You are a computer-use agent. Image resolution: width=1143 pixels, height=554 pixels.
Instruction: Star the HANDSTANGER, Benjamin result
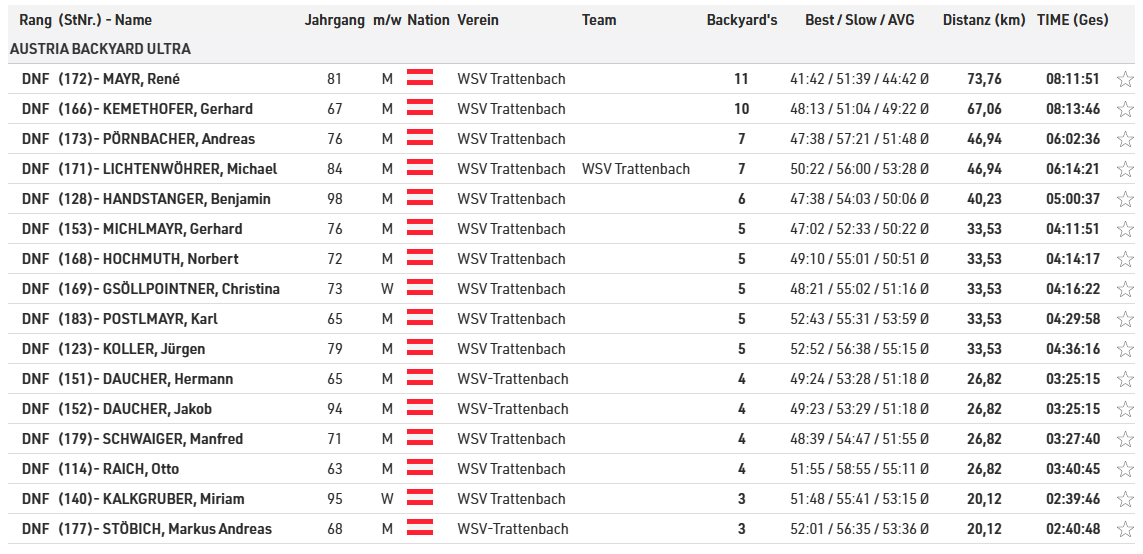1125,199
